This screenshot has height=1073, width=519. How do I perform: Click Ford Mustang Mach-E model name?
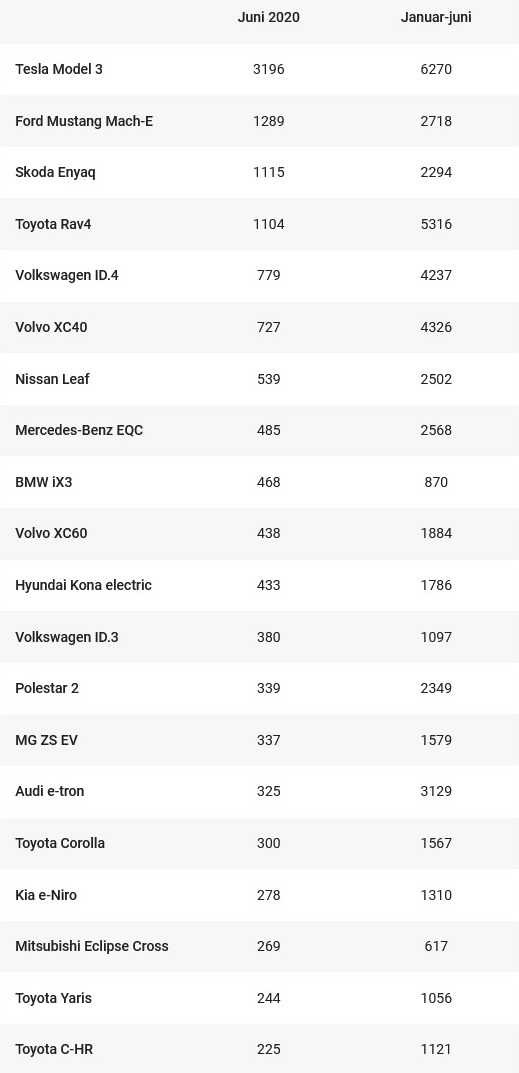[84, 121]
